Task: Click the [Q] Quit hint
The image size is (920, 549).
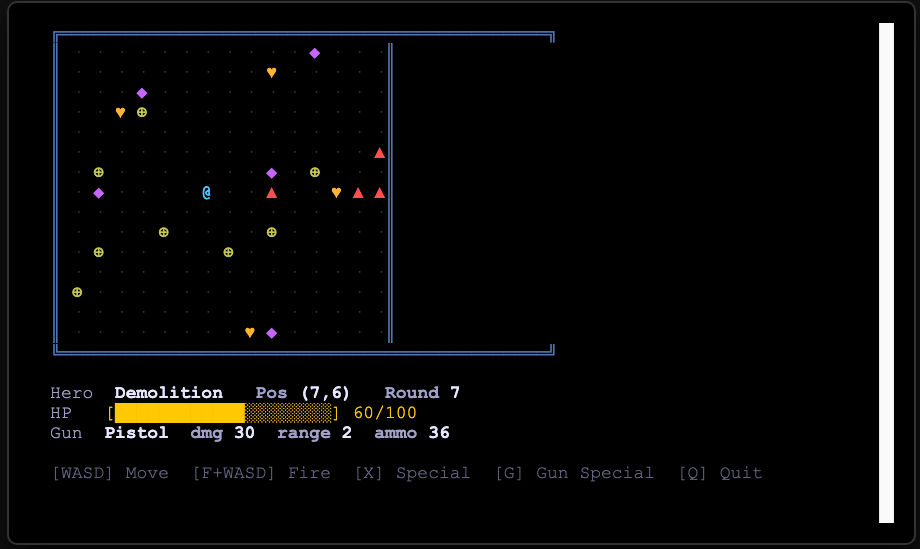Action: click(721, 473)
